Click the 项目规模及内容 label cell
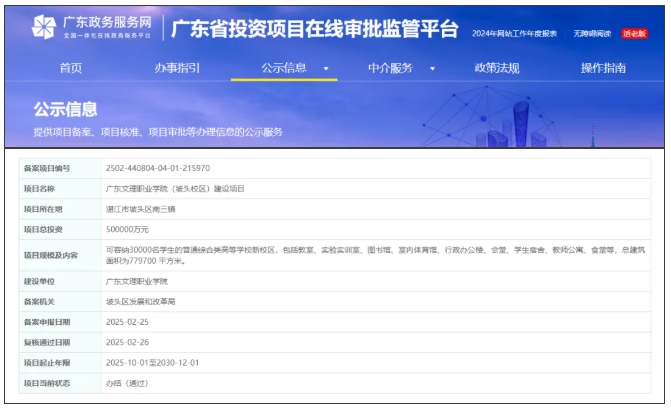671x410 pixels. (x=60, y=256)
